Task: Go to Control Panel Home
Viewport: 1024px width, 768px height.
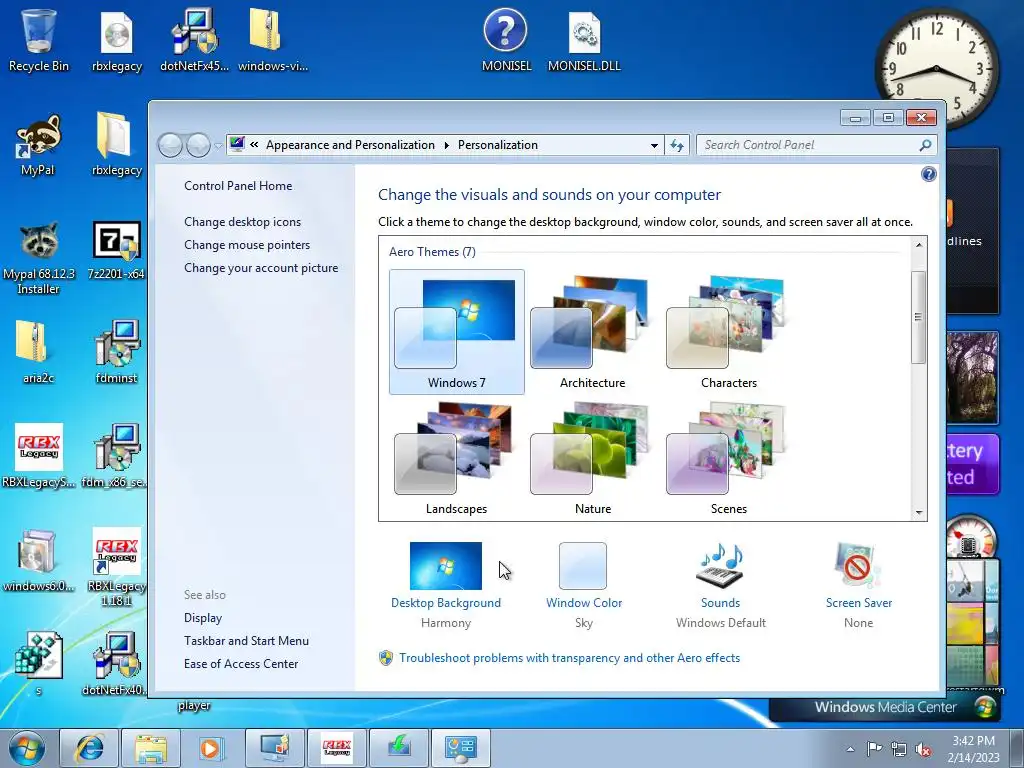Action: 238,186
